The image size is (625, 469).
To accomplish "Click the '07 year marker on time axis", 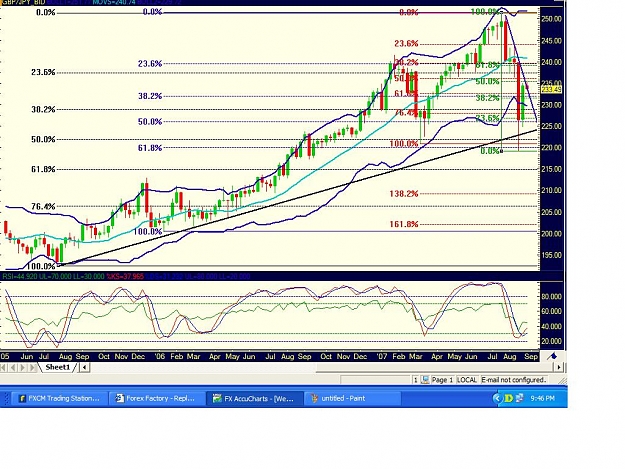I will click(382, 356).
